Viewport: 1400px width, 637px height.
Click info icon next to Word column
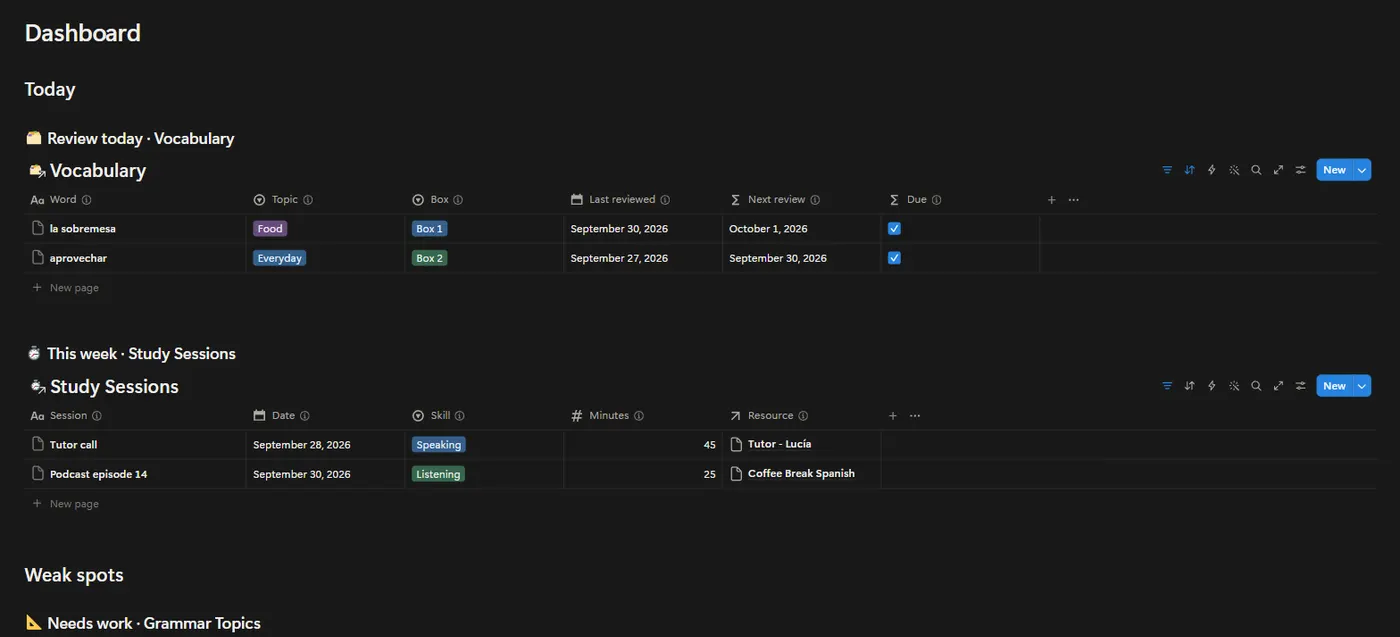86,200
